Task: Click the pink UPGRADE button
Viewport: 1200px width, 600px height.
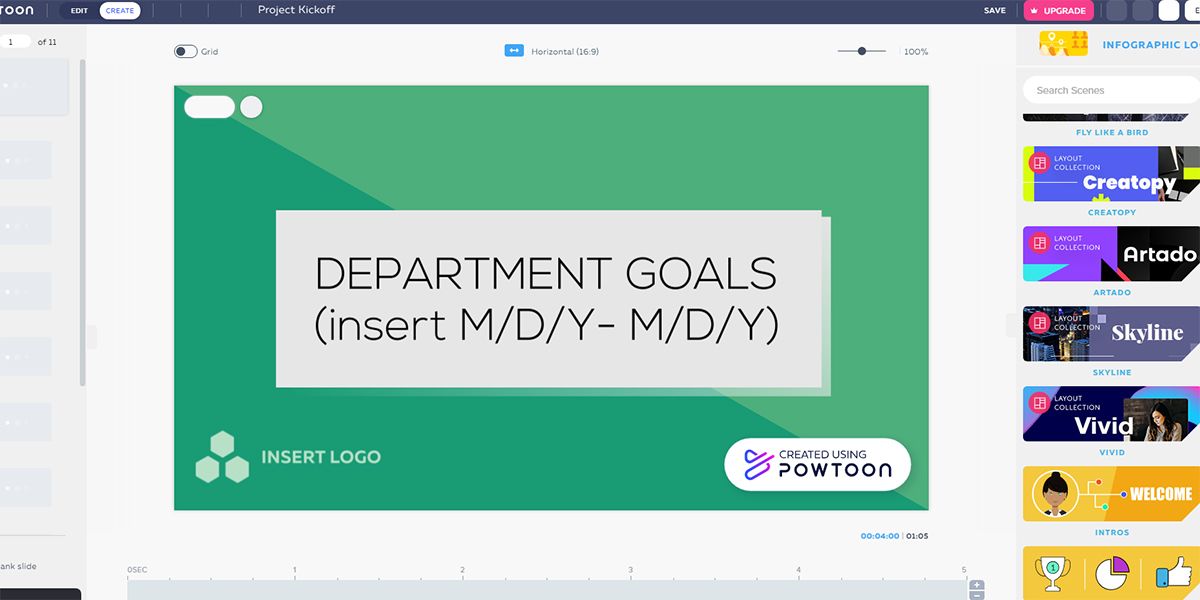Action: (x=1058, y=11)
